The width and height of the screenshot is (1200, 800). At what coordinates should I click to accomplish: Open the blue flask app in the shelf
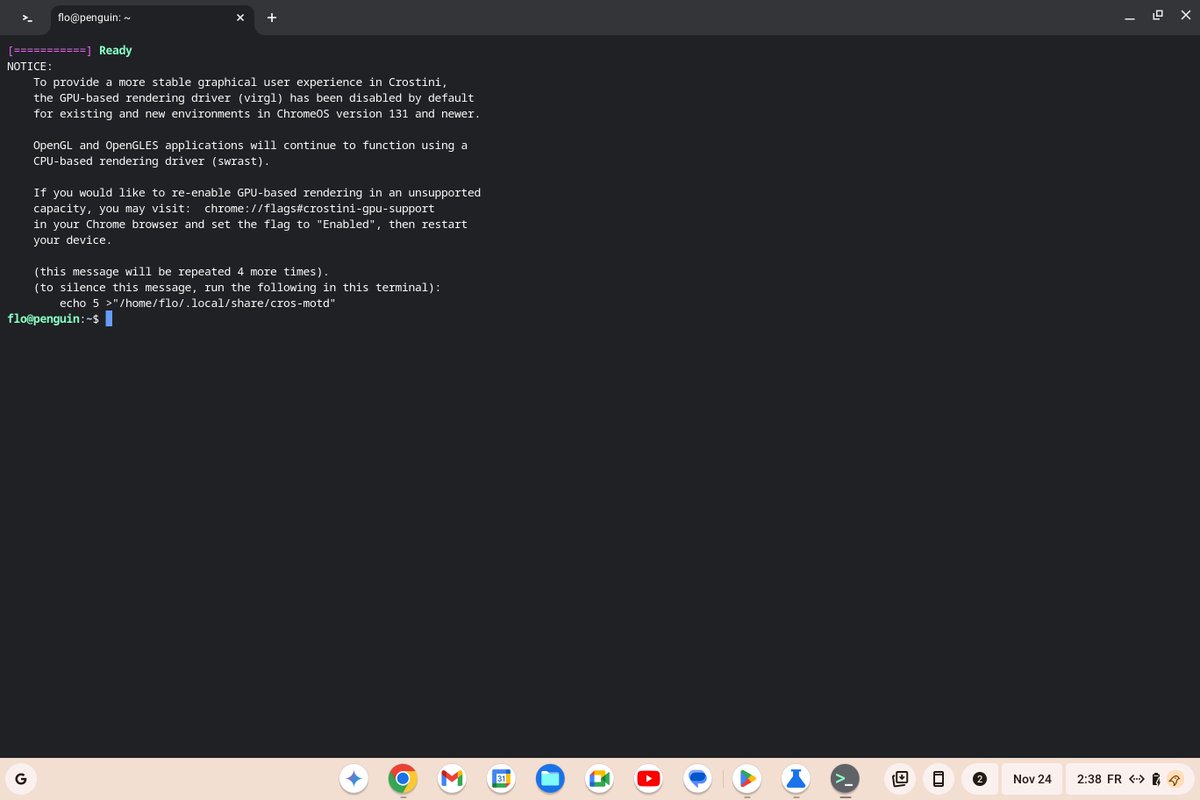795,779
